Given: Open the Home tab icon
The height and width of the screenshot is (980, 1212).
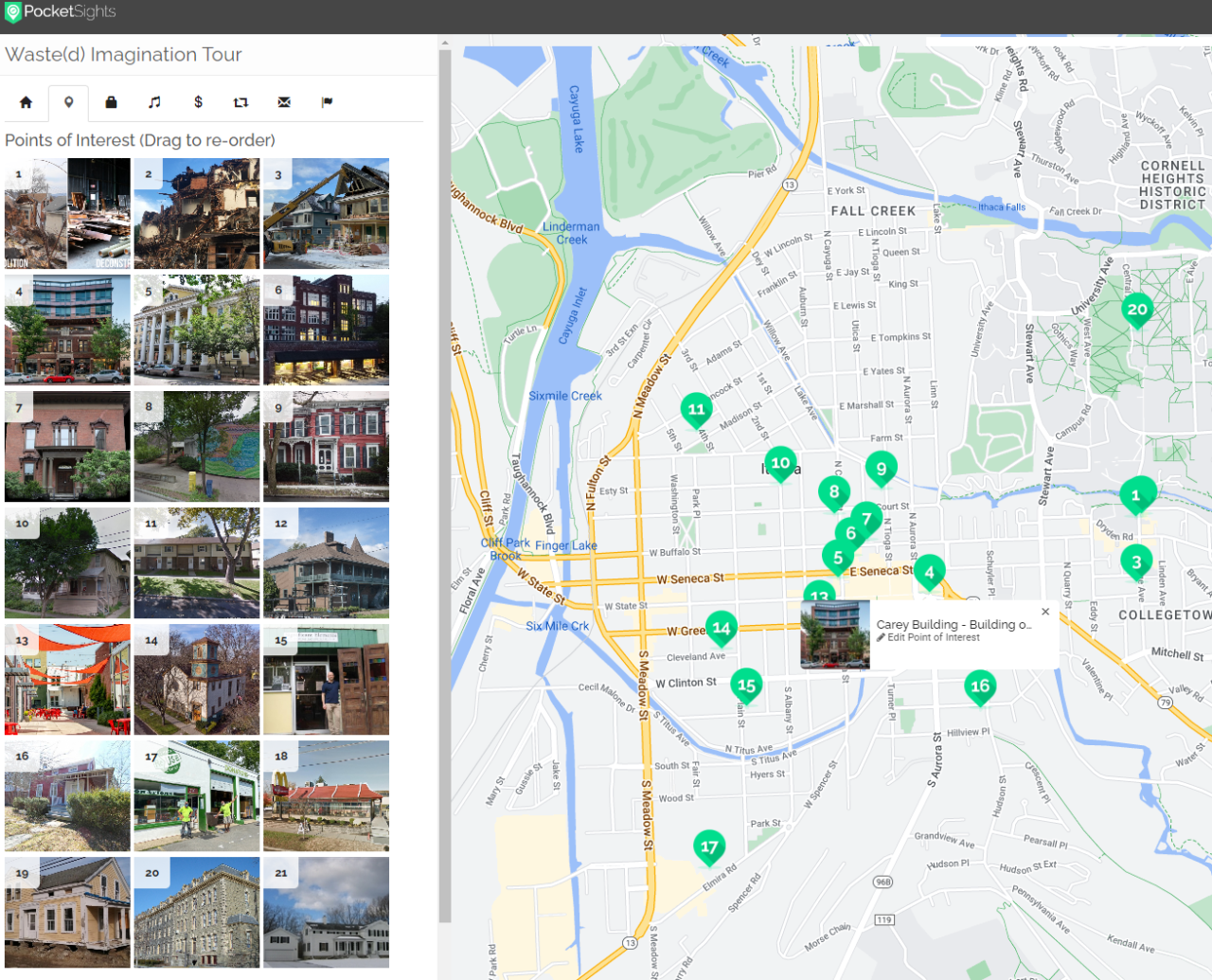Looking at the screenshot, I should coord(26,102).
